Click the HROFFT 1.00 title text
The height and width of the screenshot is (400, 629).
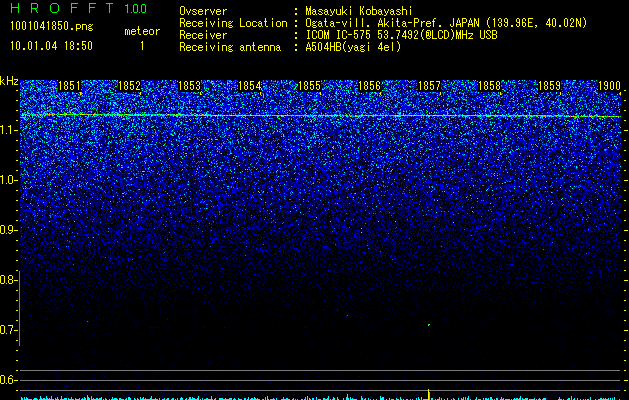coord(79,8)
